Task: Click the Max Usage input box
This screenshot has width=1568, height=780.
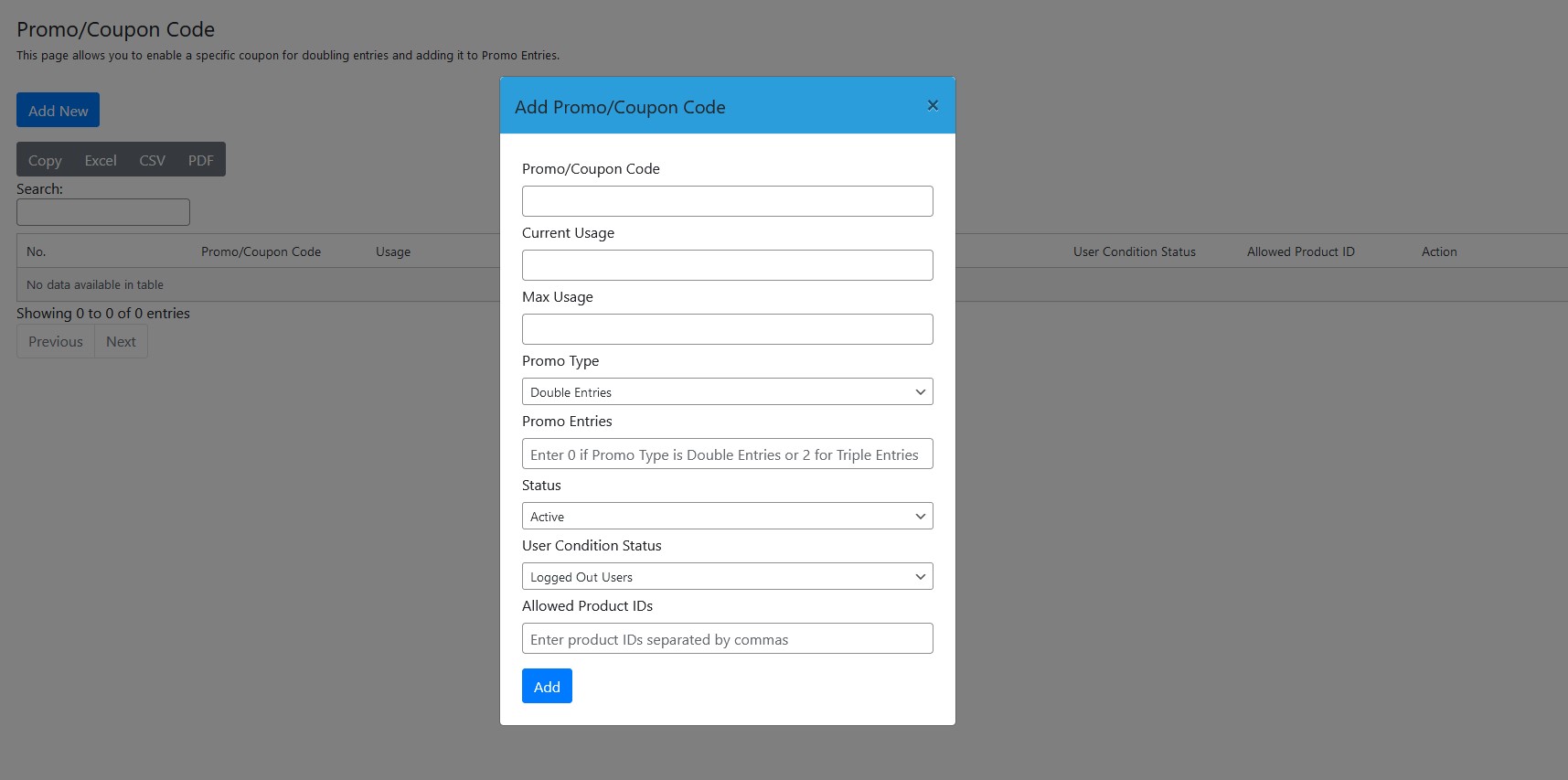Action: 727,329
